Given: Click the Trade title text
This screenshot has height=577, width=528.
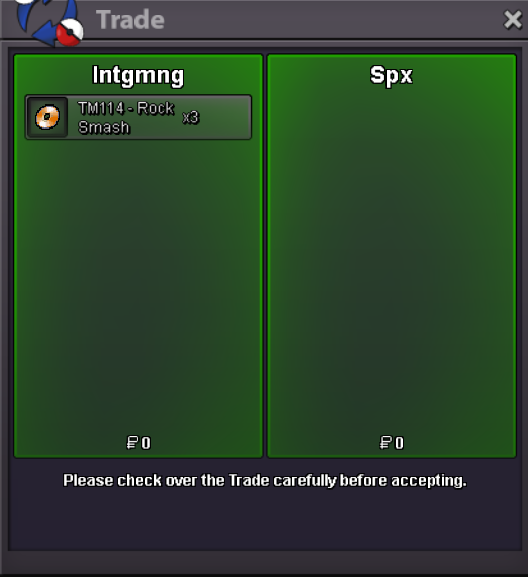Looking at the screenshot, I should [x=130, y=20].
